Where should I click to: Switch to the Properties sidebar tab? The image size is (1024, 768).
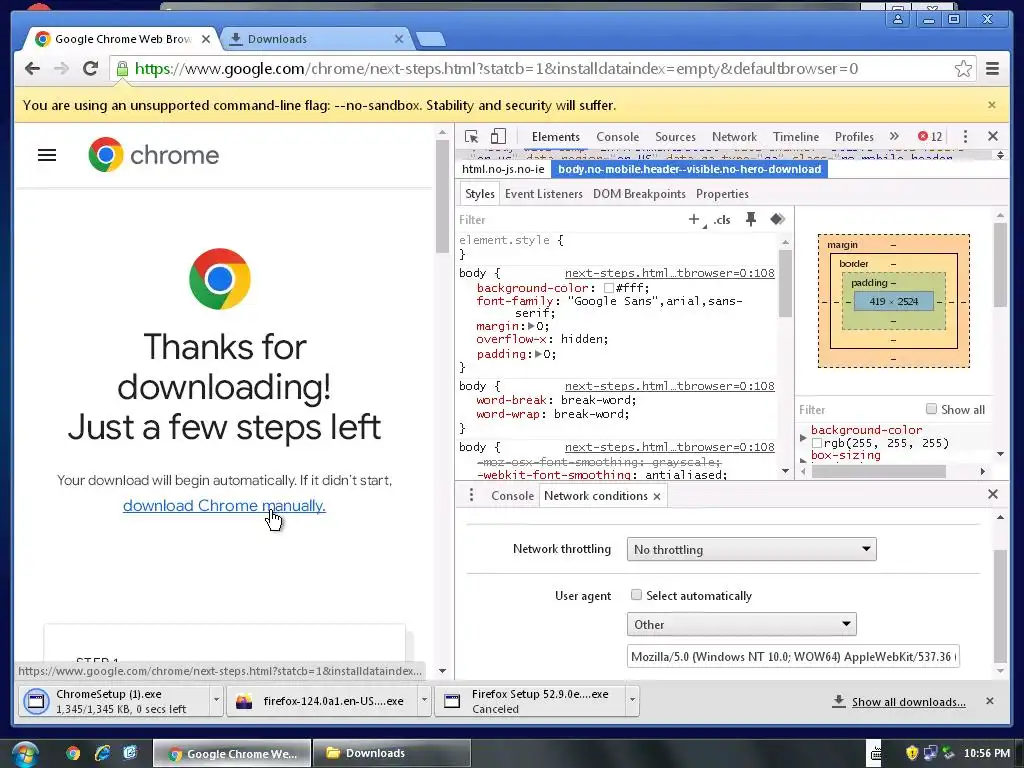click(x=722, y=194)
